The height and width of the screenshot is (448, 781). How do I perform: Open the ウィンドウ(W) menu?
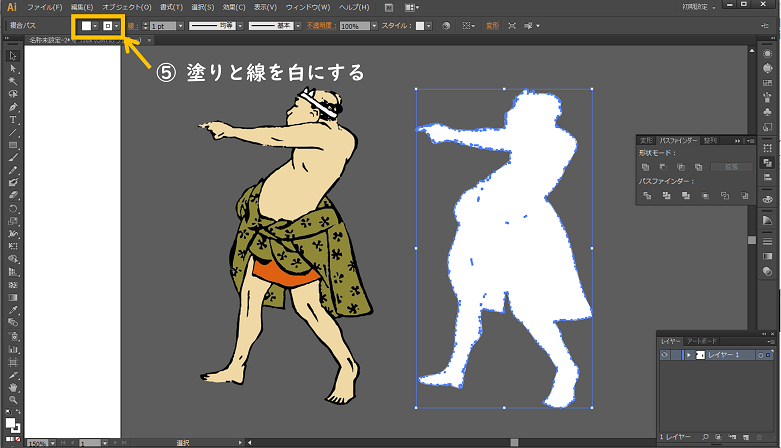pyautogui.click(x=308, y=7)
